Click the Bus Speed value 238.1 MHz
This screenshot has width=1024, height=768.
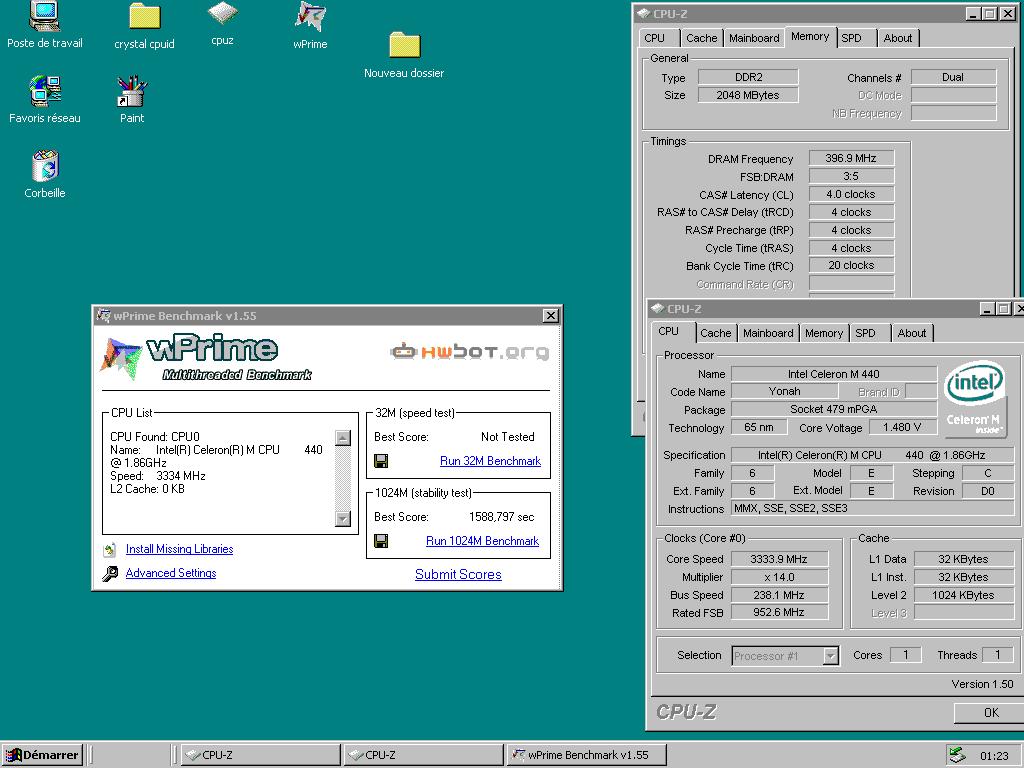point(779,595)
